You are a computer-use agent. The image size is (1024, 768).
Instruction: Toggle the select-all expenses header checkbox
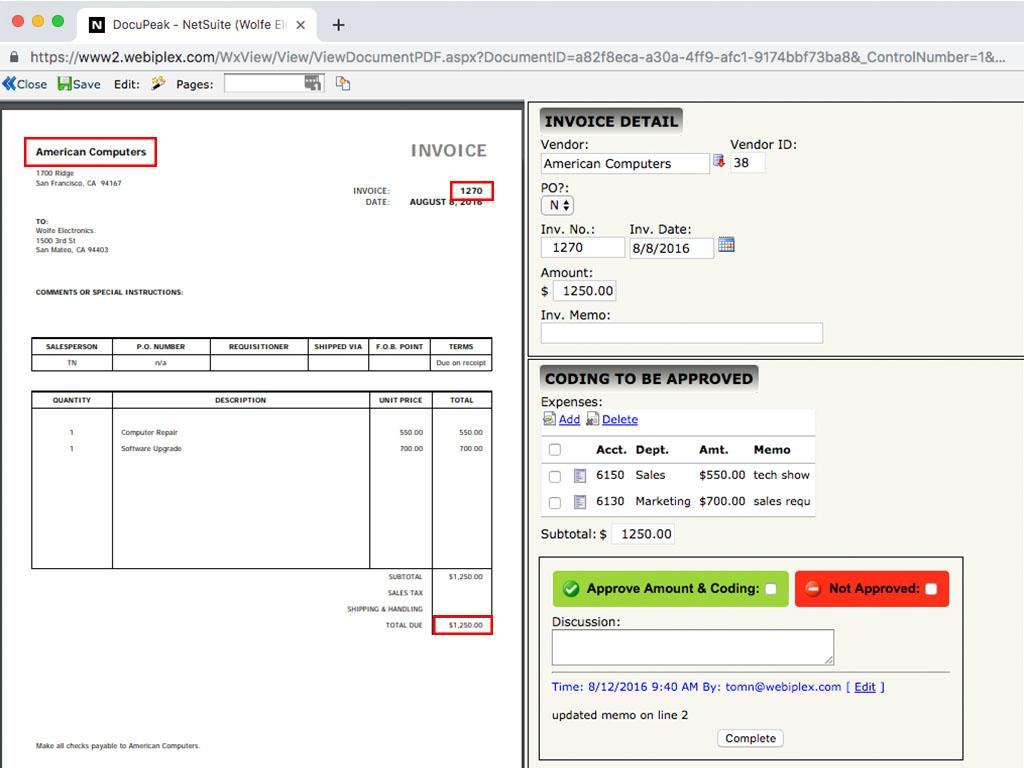pos(555,450)
